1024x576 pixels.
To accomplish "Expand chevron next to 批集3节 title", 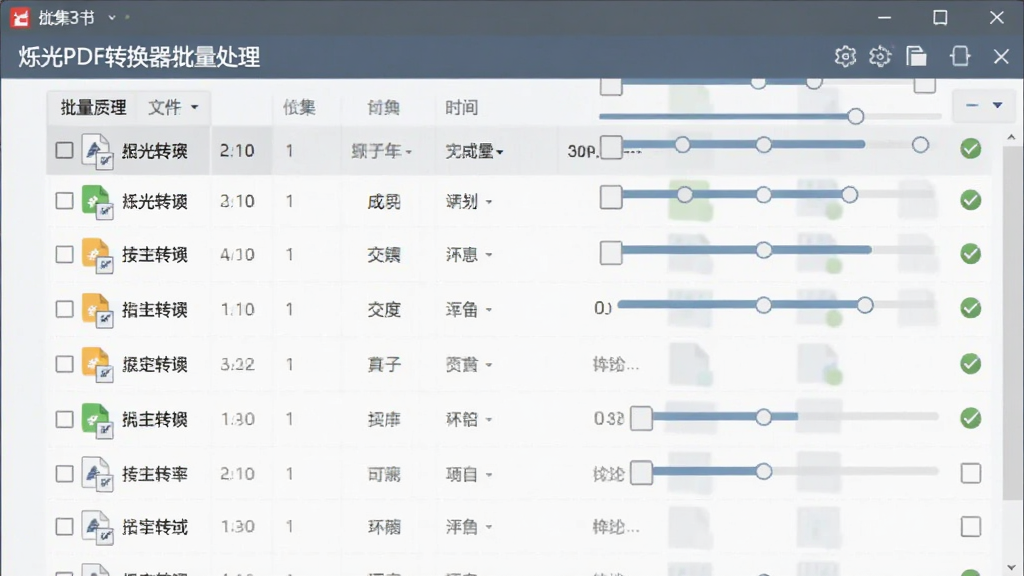I will point(112,18).
